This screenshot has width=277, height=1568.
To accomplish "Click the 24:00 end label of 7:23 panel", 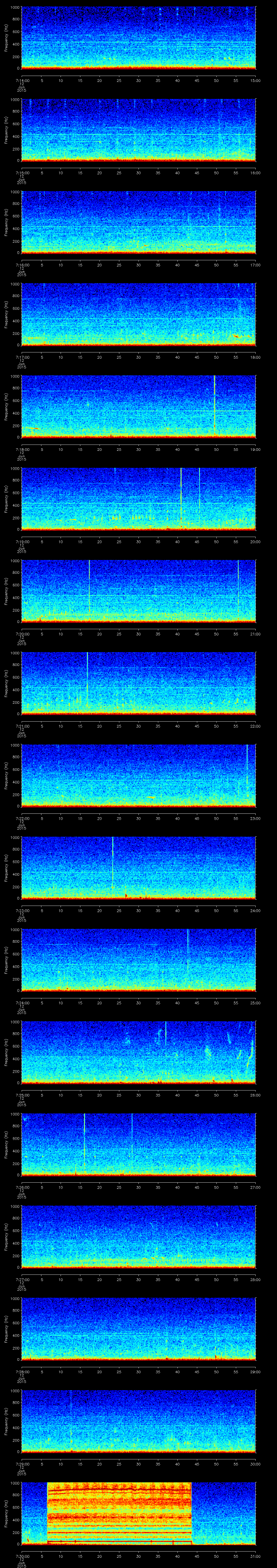I will (255, 910).
